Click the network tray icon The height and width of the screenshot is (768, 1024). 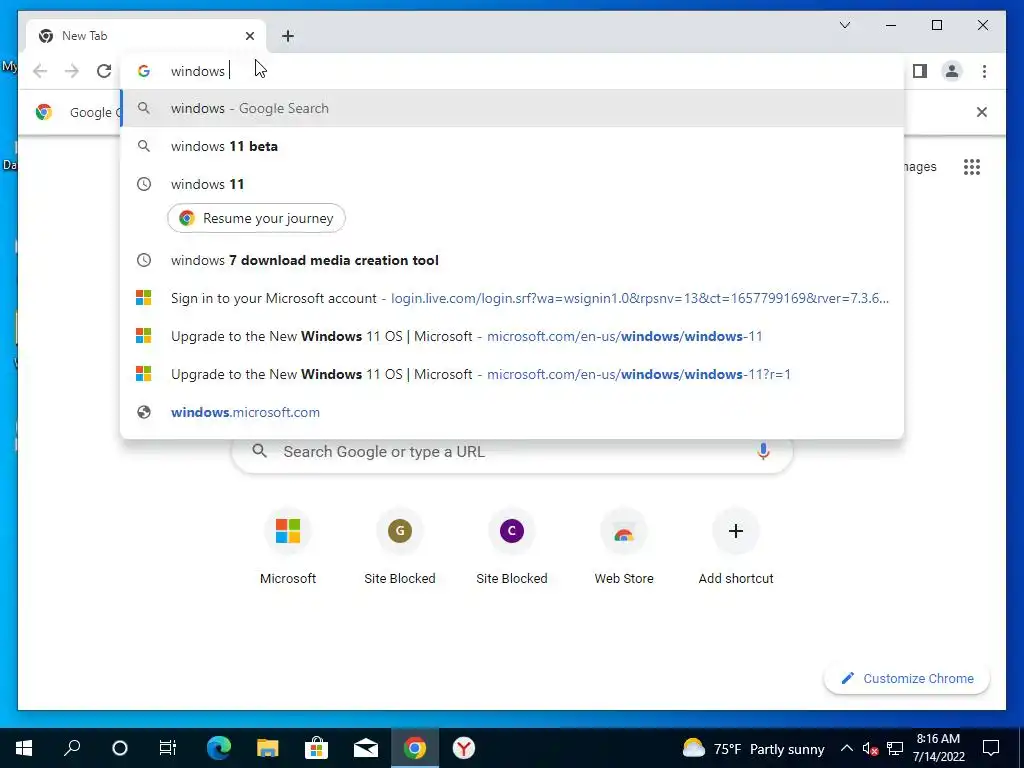(x=895, y=748)
